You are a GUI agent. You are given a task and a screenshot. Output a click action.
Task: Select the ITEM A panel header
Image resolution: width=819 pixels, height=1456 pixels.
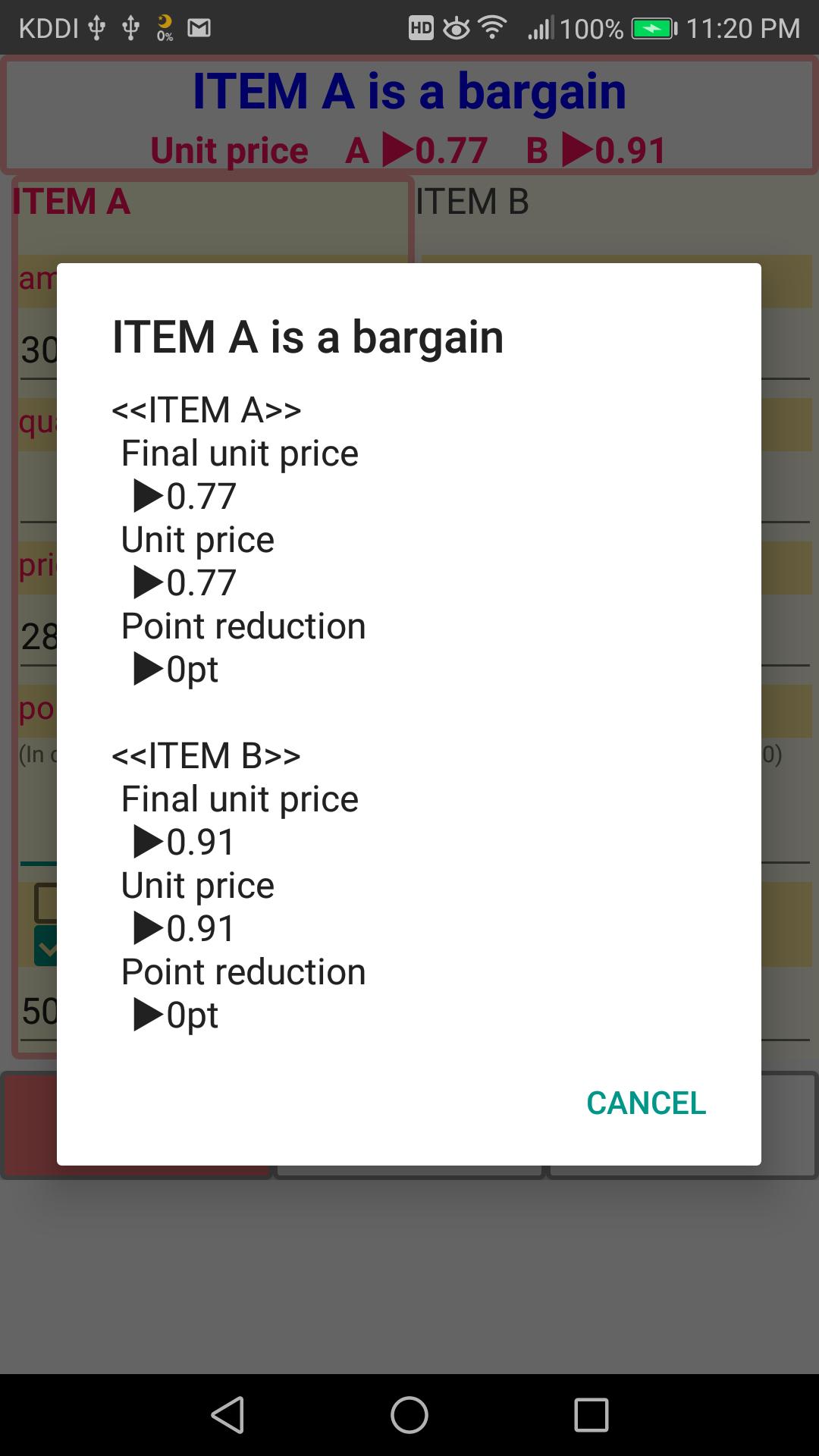(x=71, y=202)
